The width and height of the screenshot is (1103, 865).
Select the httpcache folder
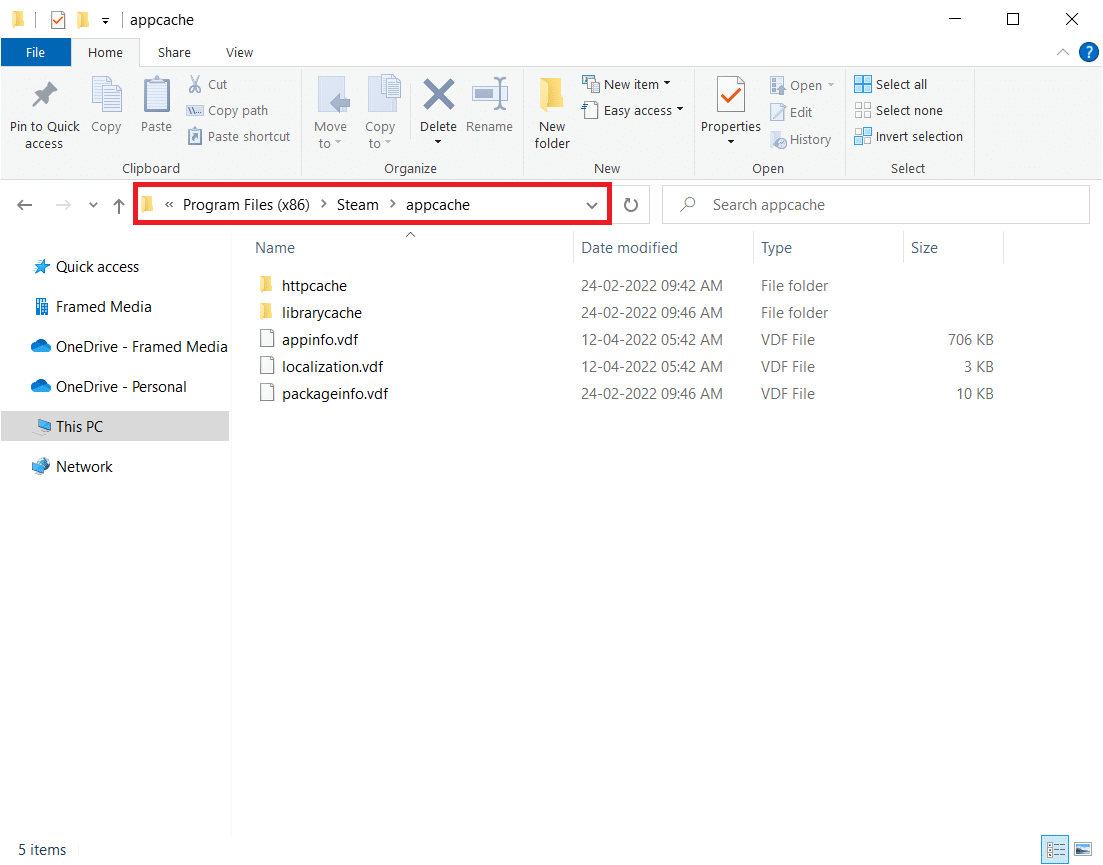point(314,286)
